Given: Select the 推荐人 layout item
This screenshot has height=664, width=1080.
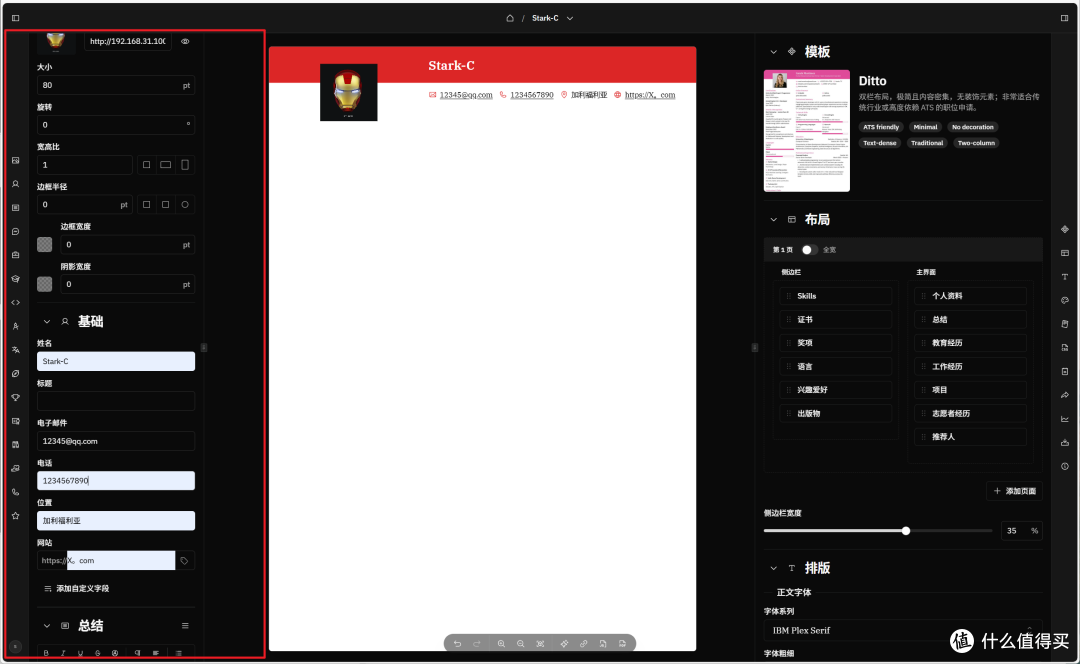Looking at the screenshot, I should pyautogui.click(x=970, y=437).
